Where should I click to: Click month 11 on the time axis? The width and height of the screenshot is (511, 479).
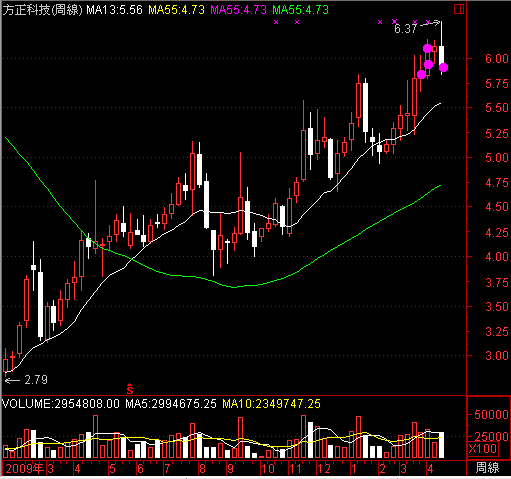coord(295,469)
